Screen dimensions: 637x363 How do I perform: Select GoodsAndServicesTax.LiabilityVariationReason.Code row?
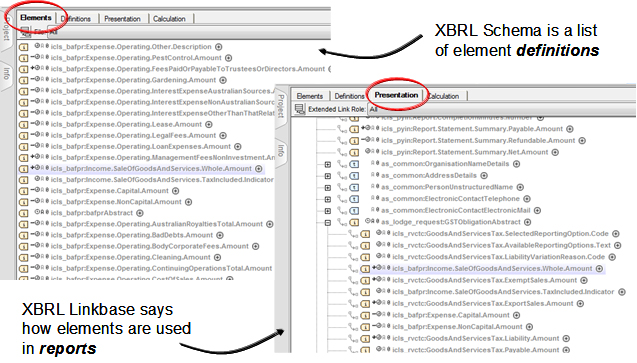point(498,257)
